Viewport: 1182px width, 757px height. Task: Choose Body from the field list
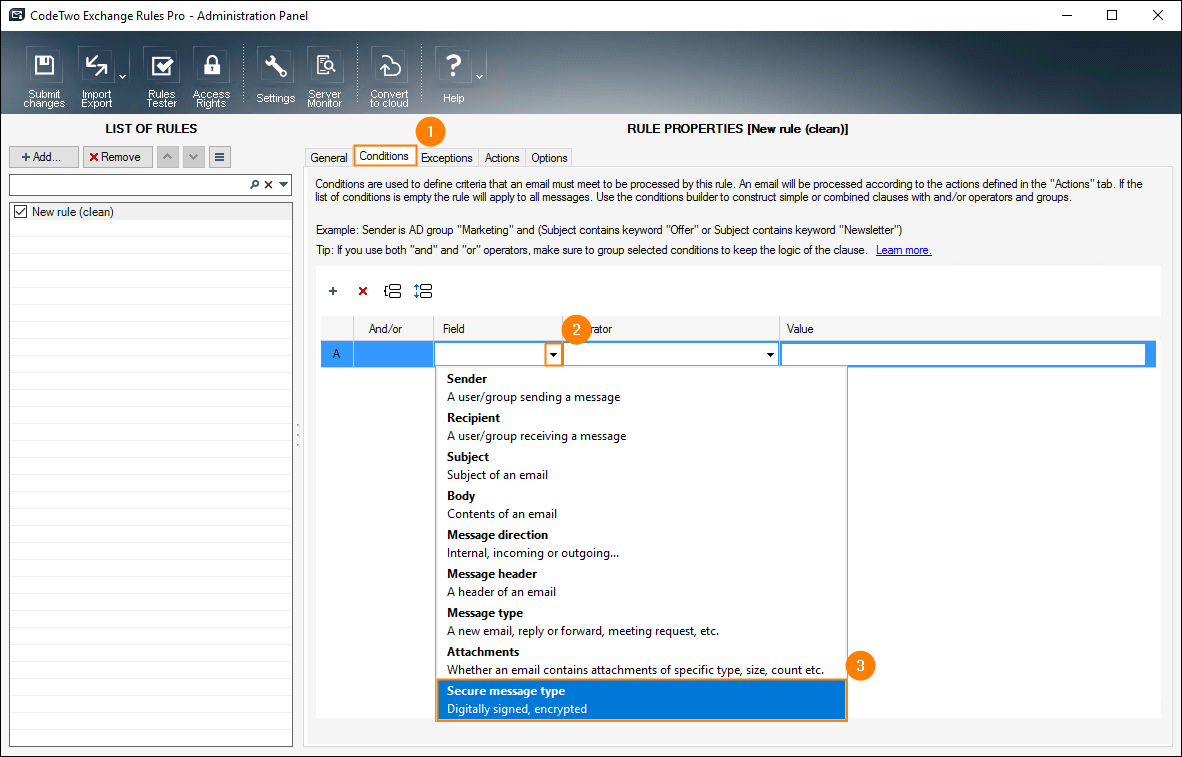642,505
